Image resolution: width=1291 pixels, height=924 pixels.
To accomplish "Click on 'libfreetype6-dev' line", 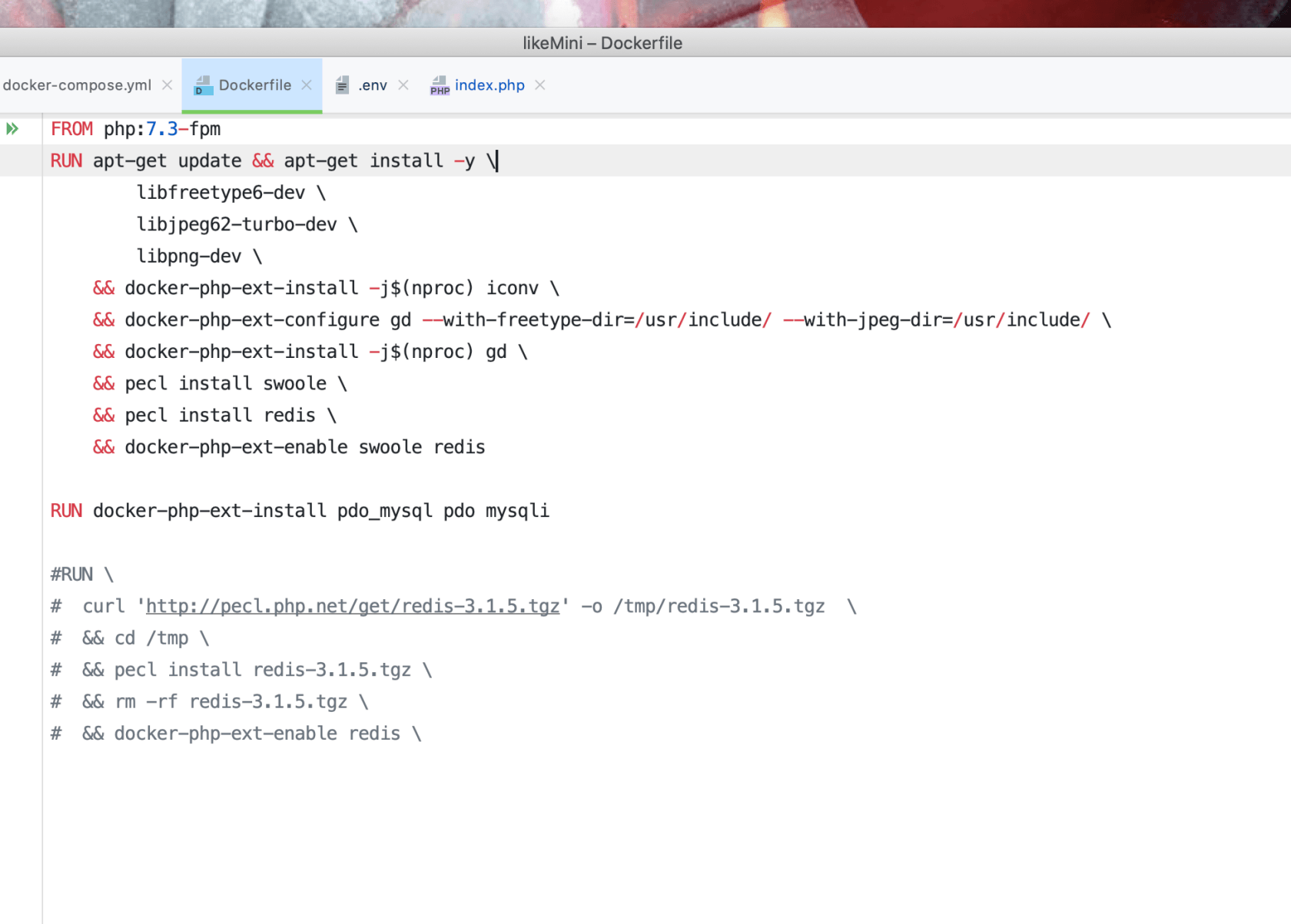I will 231,193.
